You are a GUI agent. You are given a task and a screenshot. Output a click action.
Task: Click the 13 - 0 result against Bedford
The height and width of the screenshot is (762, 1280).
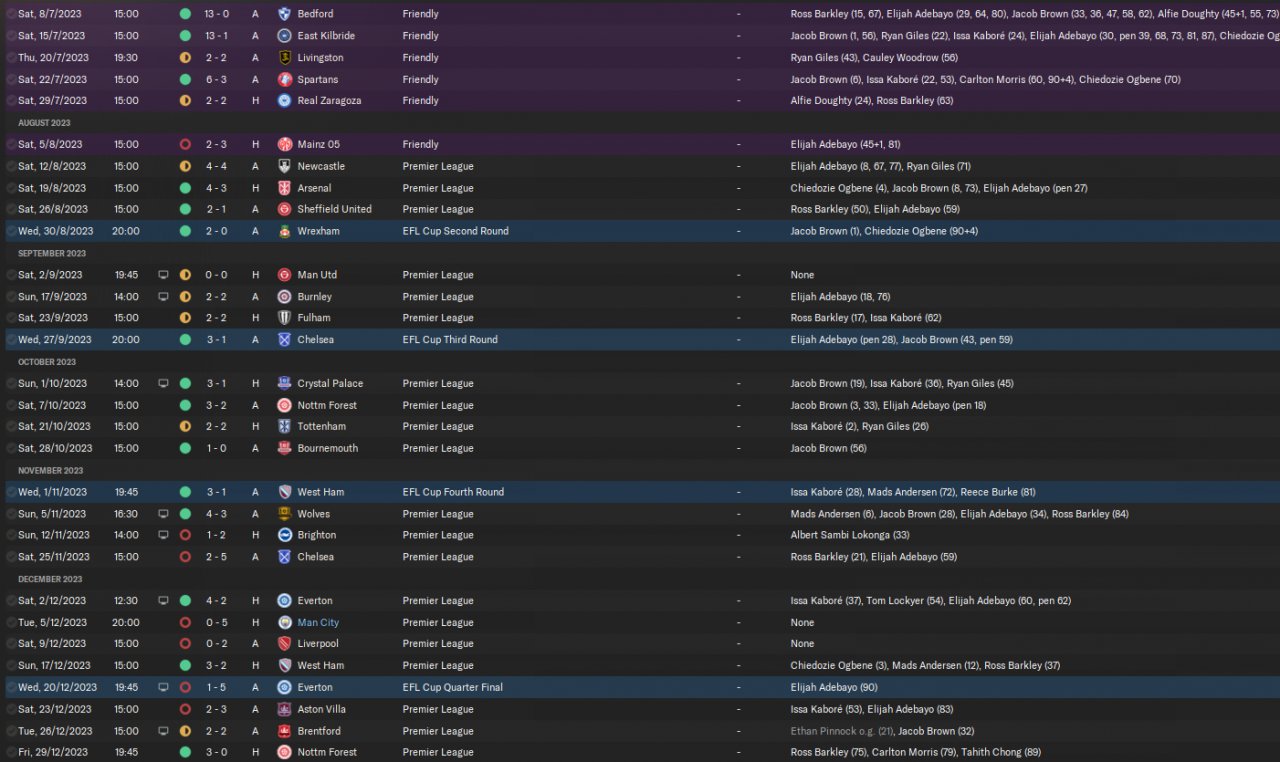pyautogui.click(x=219, y=14)
